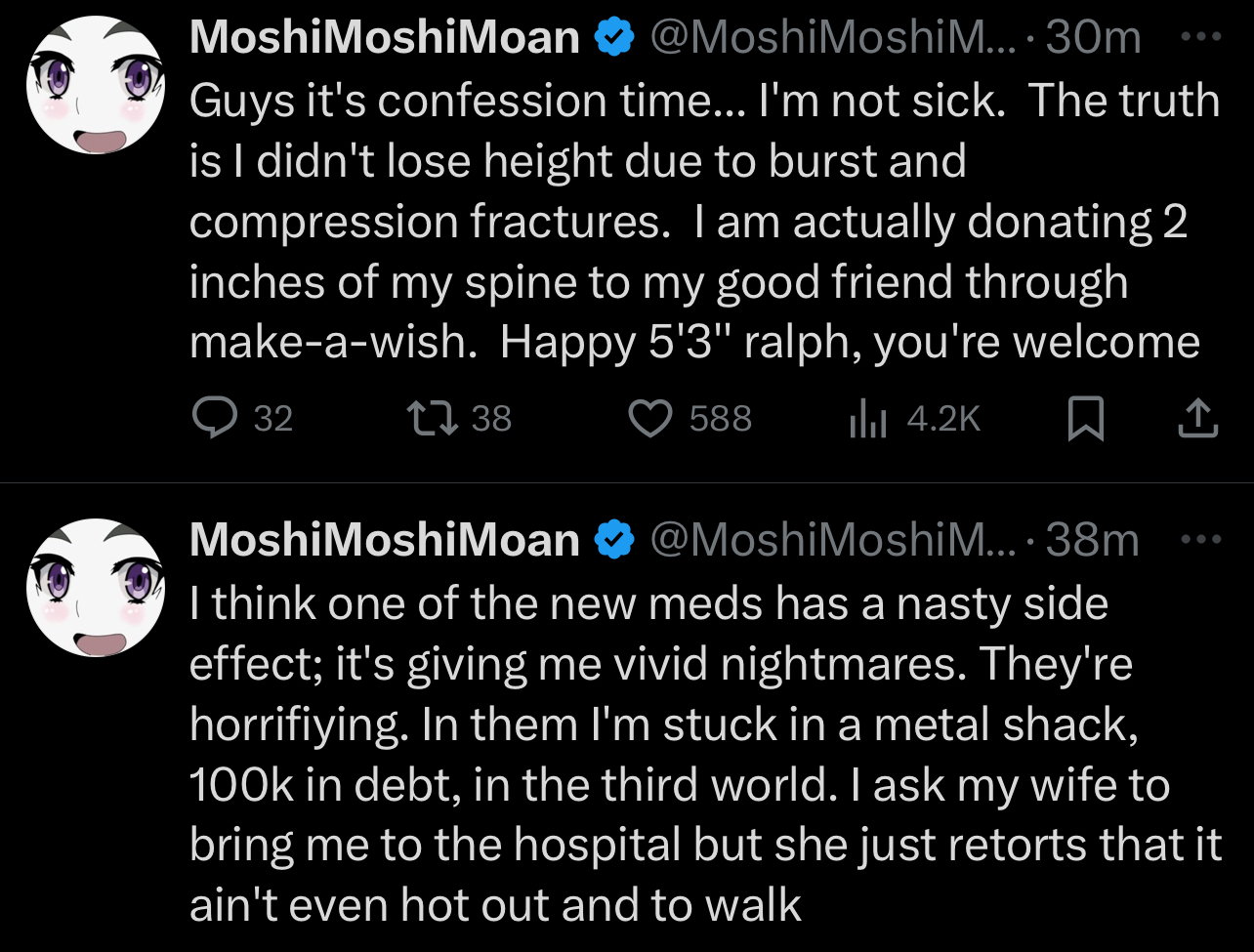
Task: Open replies on the confession time tweet
Action: [x=242, y=419]
